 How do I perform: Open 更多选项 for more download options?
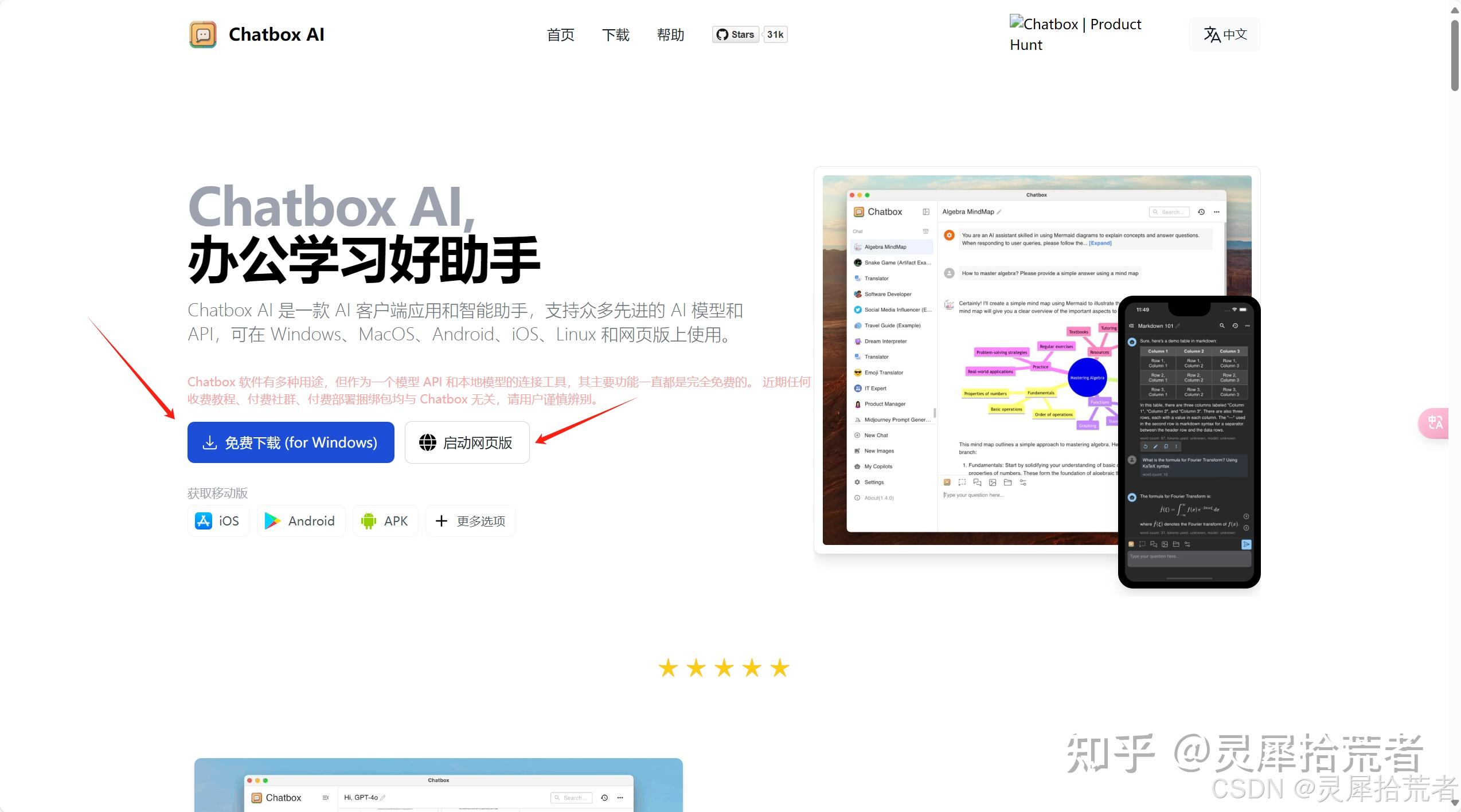(470, 520)
